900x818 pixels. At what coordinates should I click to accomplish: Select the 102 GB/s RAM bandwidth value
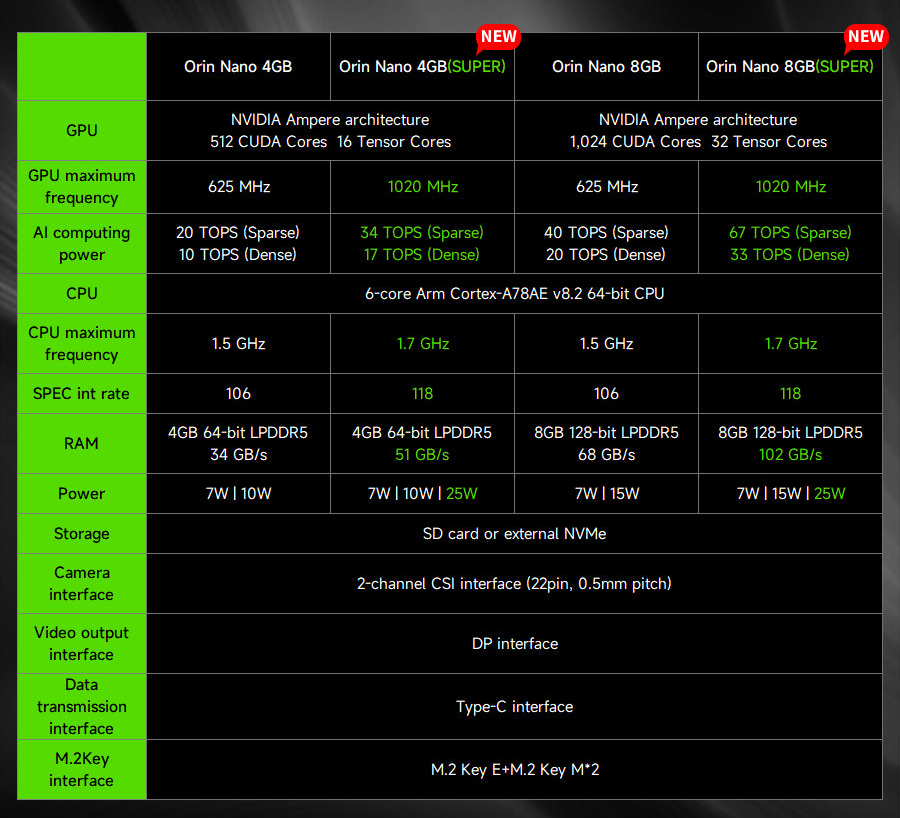790,455
